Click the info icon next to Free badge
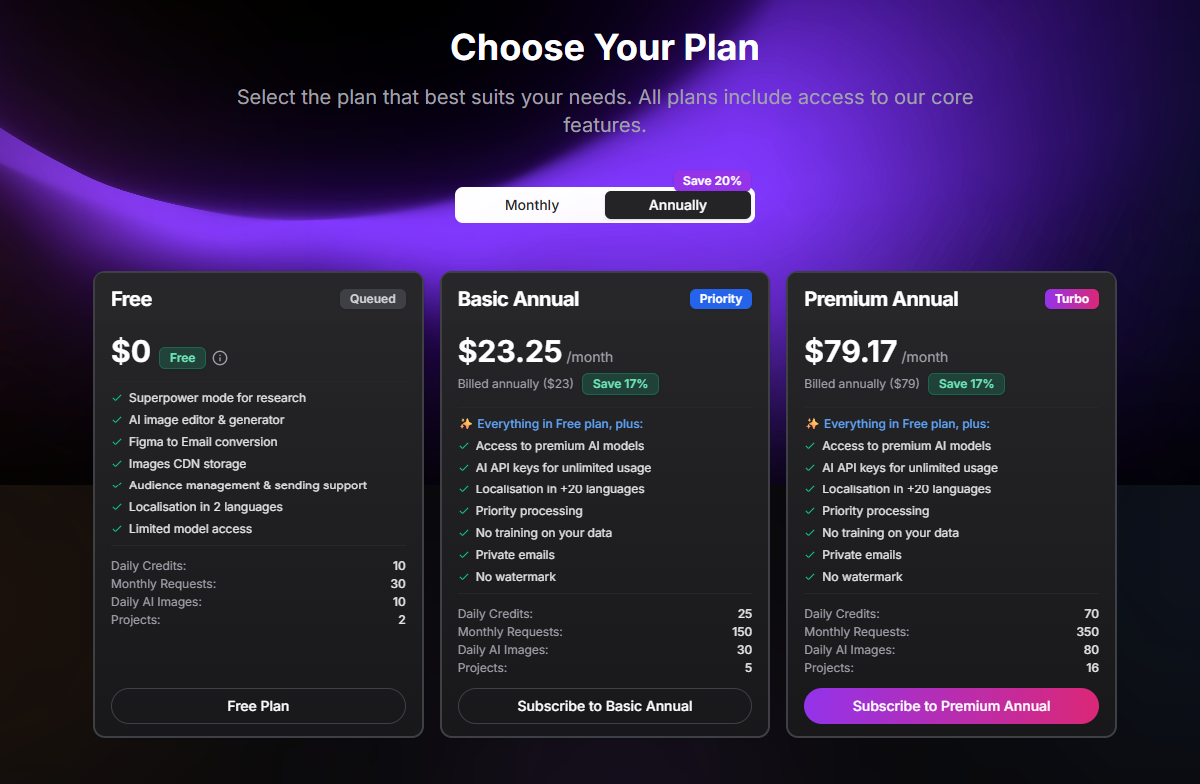 click(221, 358)
